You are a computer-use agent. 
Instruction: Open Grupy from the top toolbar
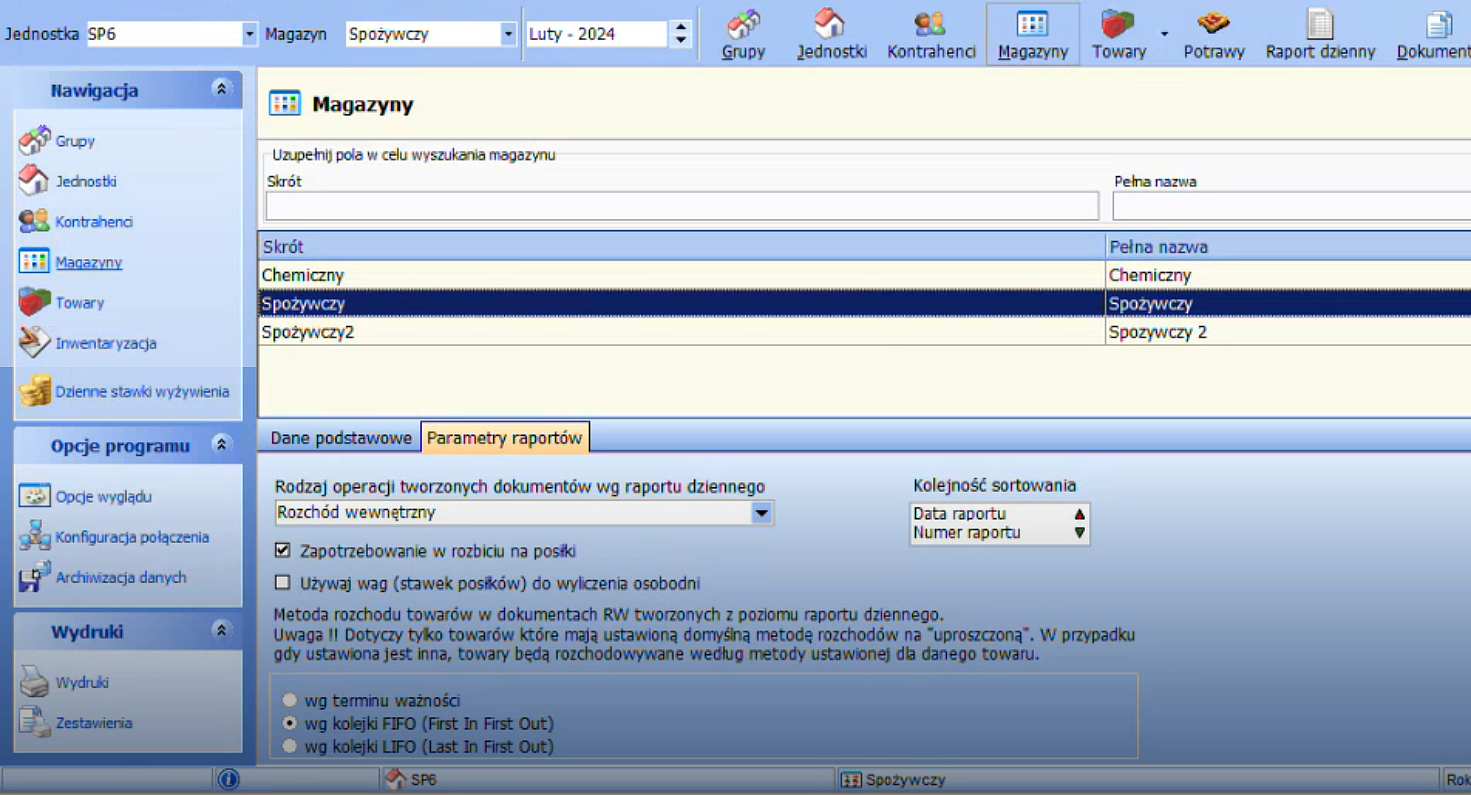743,34
